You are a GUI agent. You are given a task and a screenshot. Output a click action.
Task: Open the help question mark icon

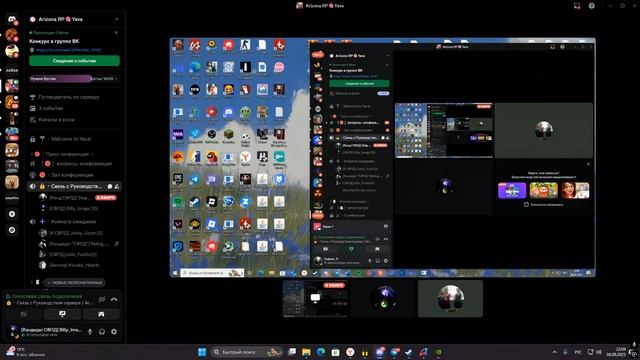[591, 6]
